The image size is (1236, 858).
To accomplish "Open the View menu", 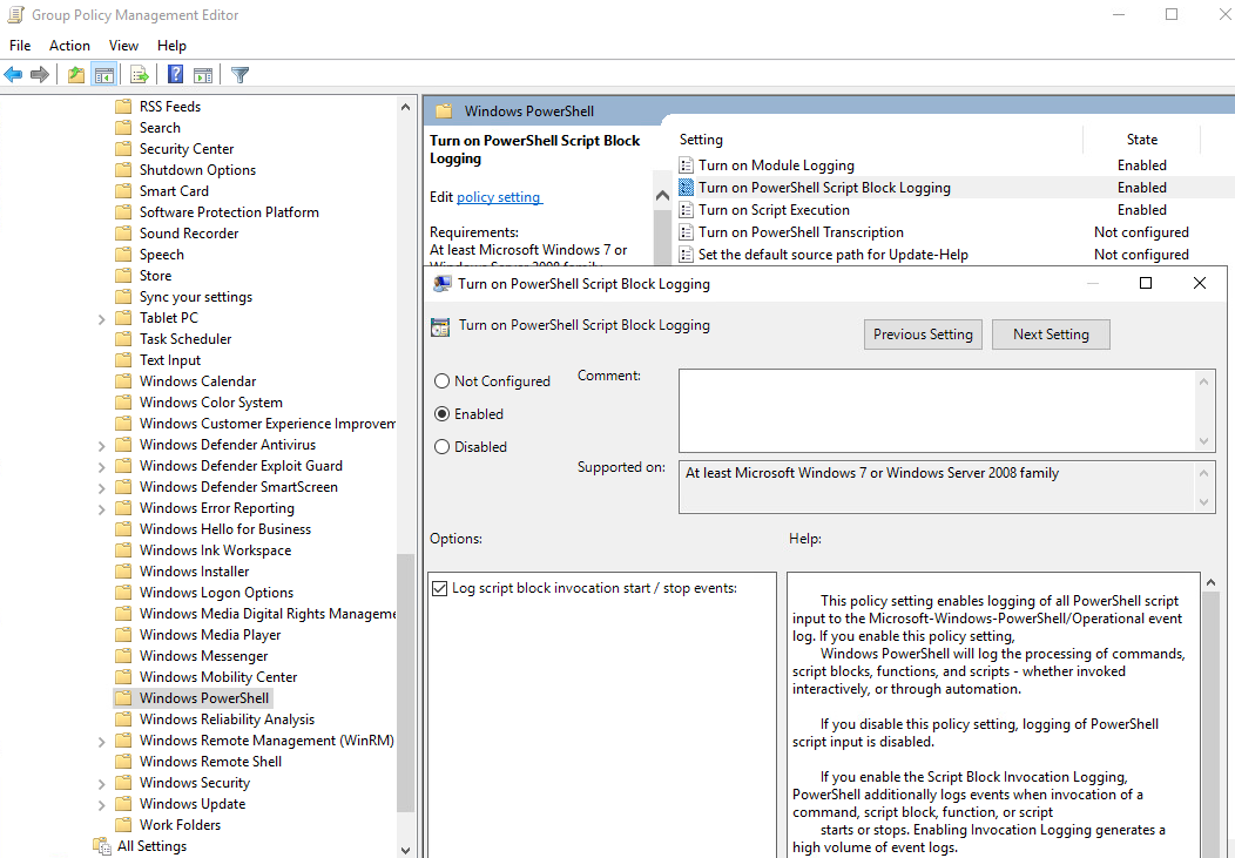I will pos(123,45).
